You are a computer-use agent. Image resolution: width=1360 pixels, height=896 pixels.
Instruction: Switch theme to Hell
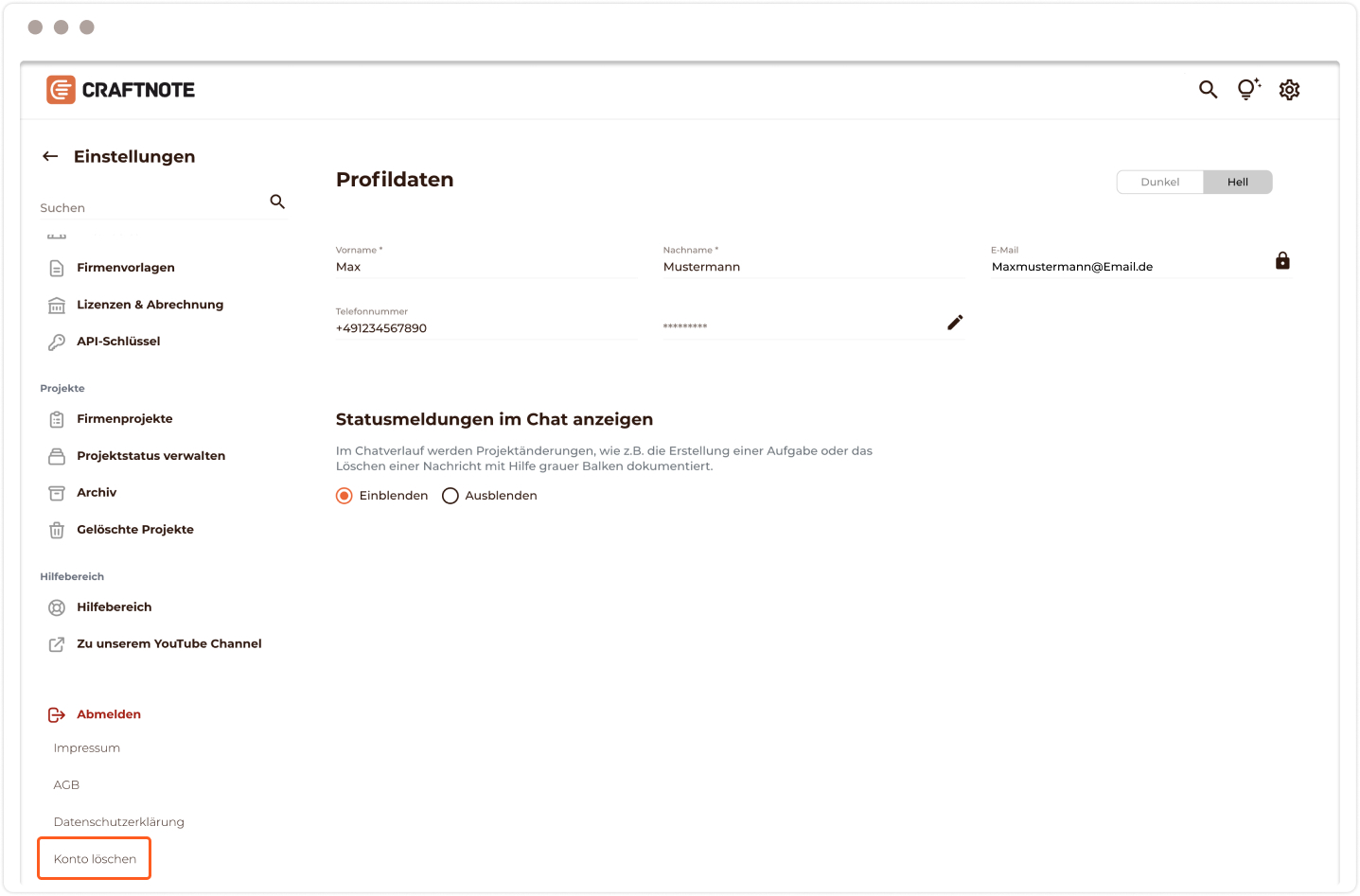point(1238,182)
